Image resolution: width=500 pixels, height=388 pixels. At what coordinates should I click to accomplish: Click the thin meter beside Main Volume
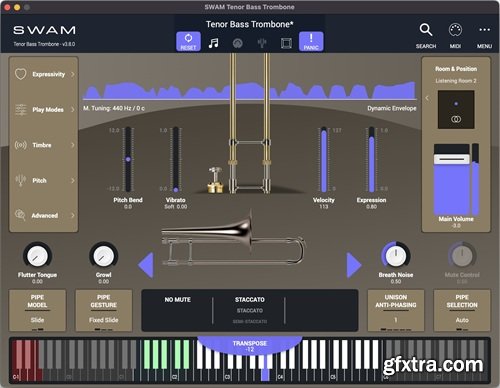click(475, 179)
